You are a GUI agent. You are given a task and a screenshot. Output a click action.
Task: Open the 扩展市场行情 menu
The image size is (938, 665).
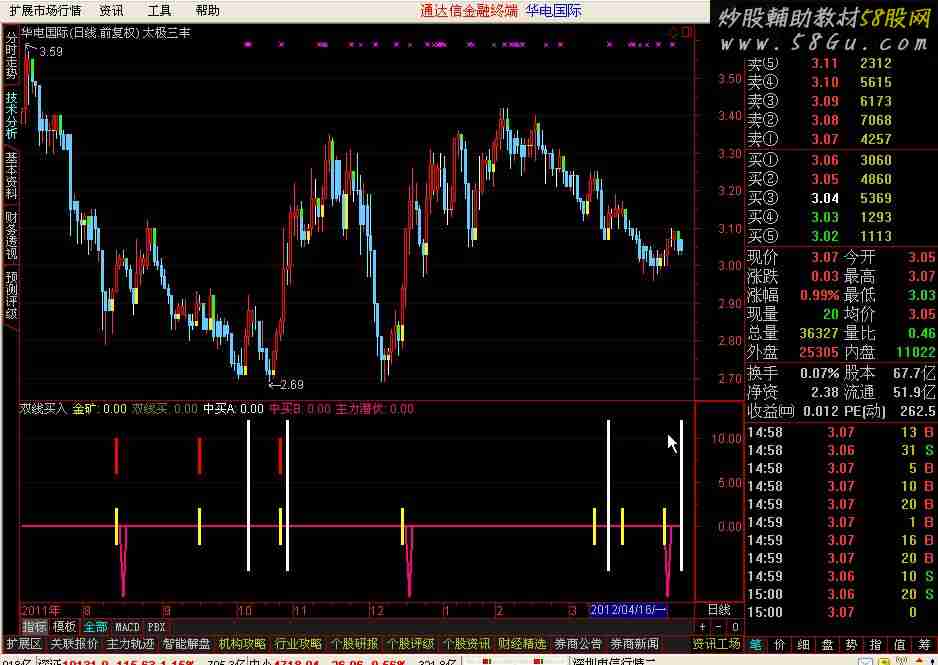point(45,10)
